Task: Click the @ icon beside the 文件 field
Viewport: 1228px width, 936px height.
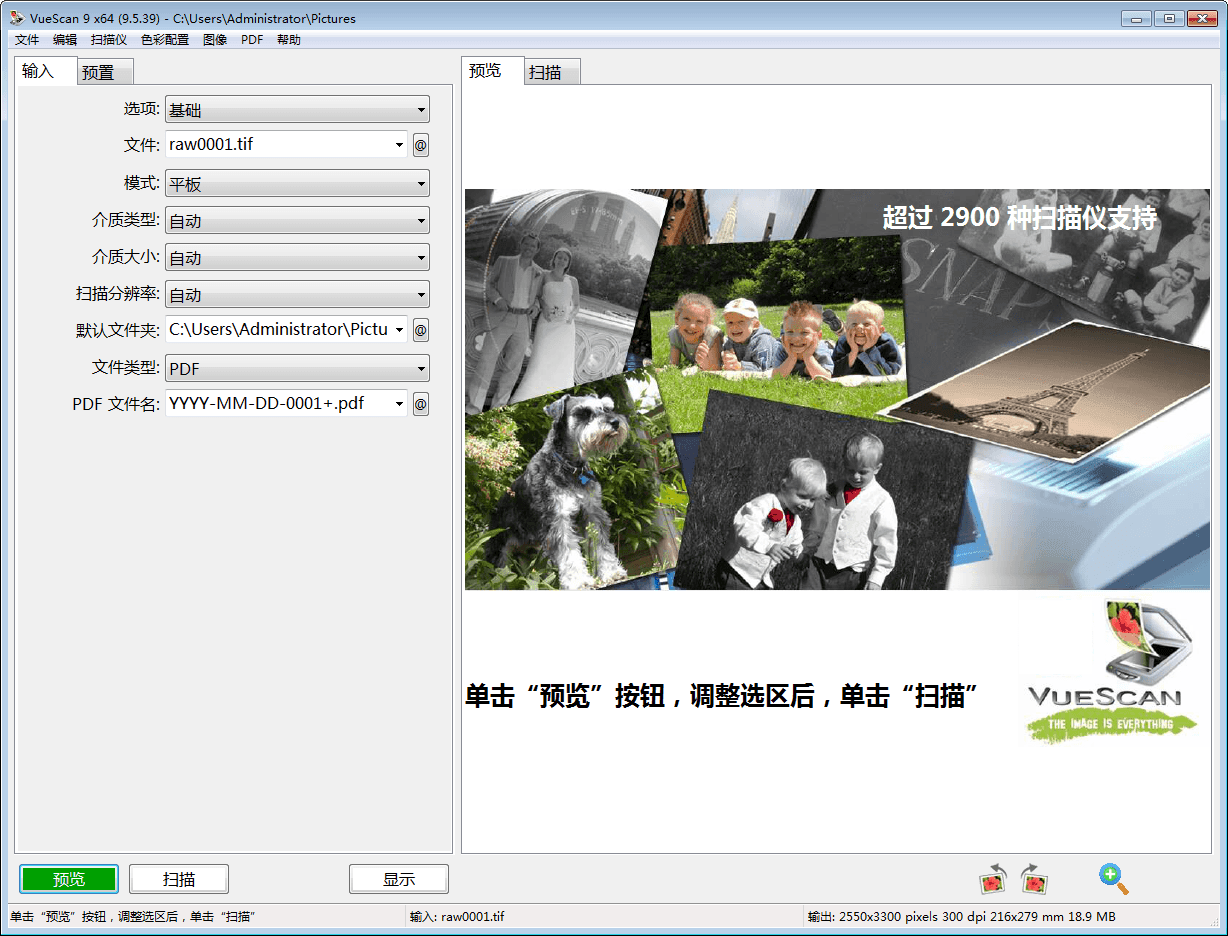Action: pos(420,145)
